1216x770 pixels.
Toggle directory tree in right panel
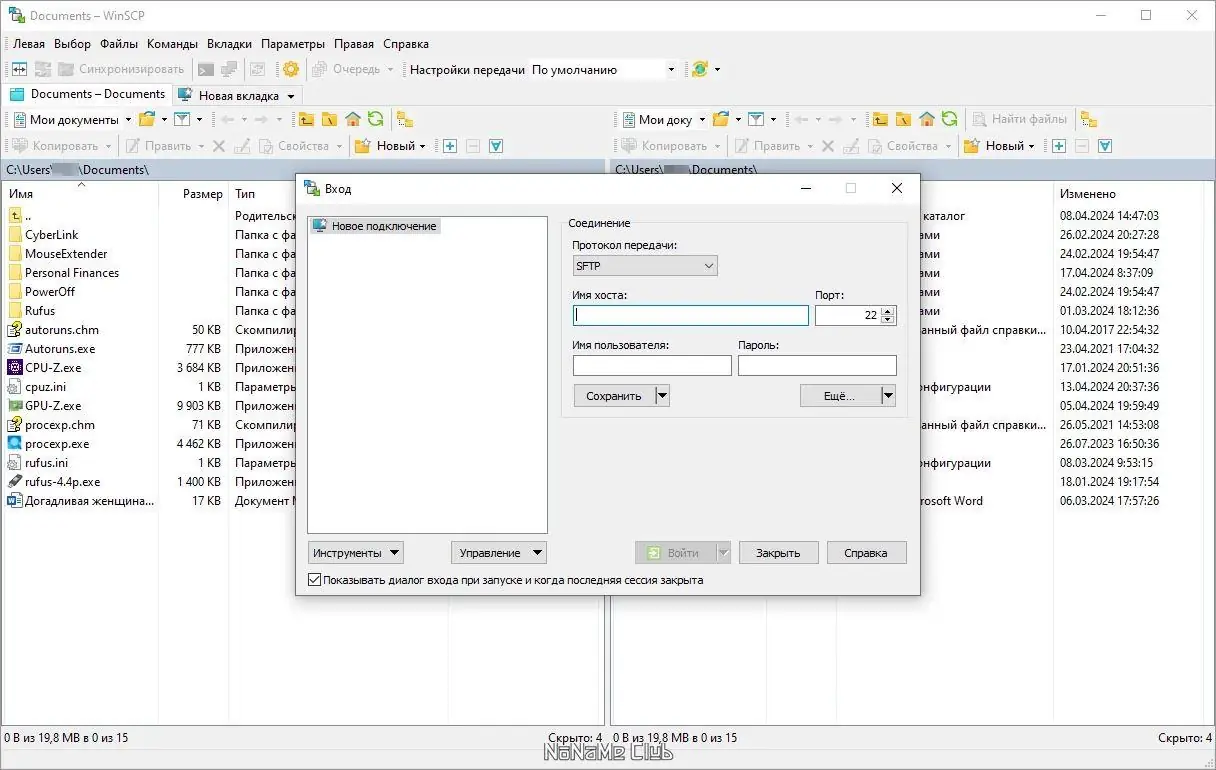(x=1088, y=119)
